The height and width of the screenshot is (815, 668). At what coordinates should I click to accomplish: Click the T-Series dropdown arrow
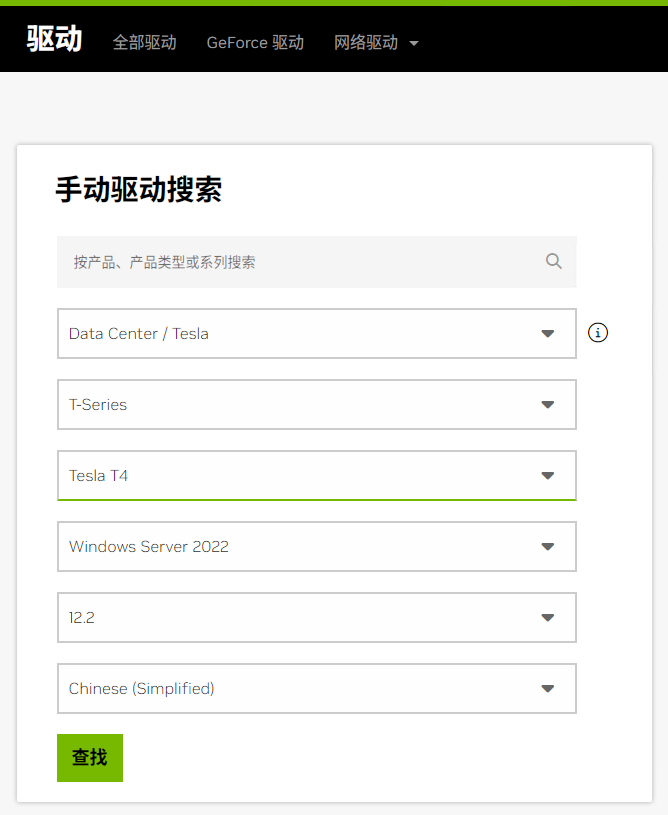(547, 405)
